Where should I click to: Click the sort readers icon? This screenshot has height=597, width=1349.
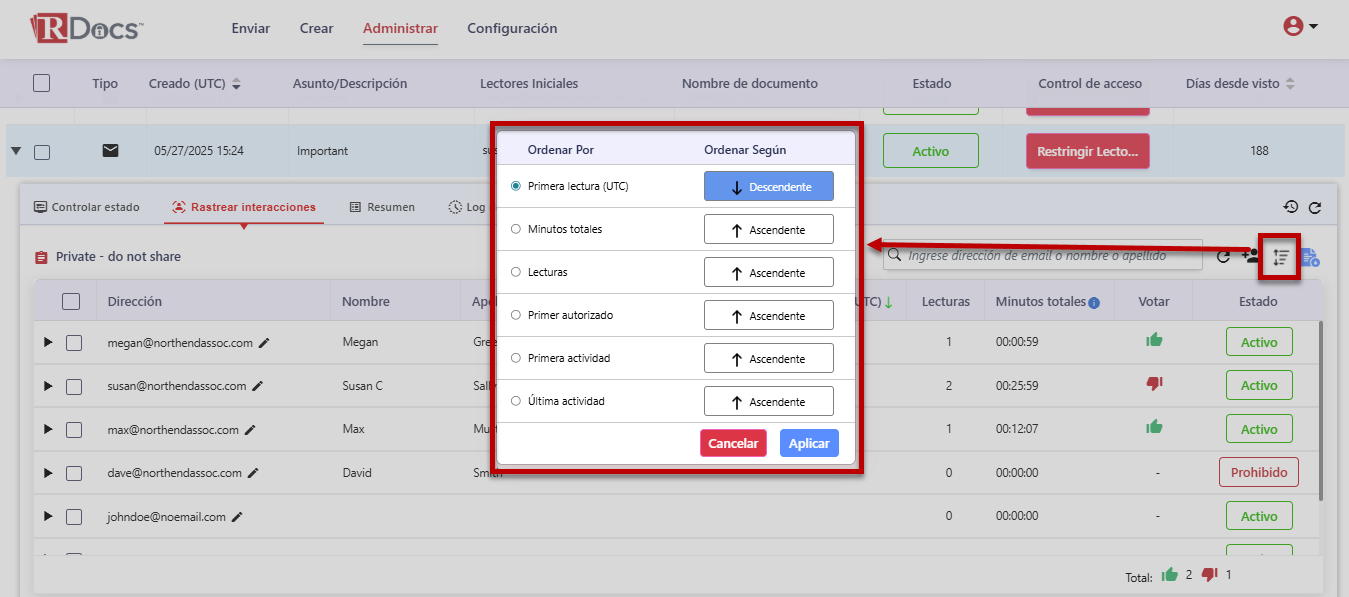click(1280, 257)
